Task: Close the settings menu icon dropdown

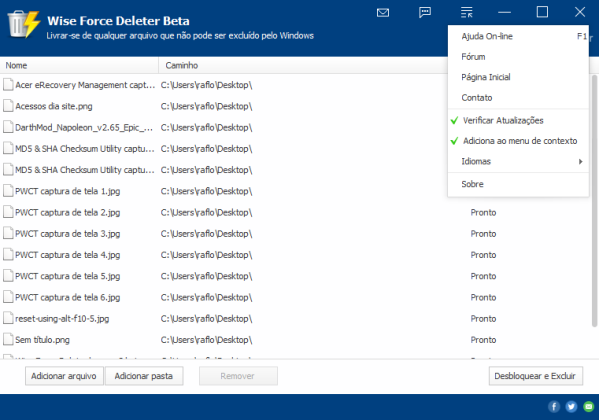Action: (466, 12)
